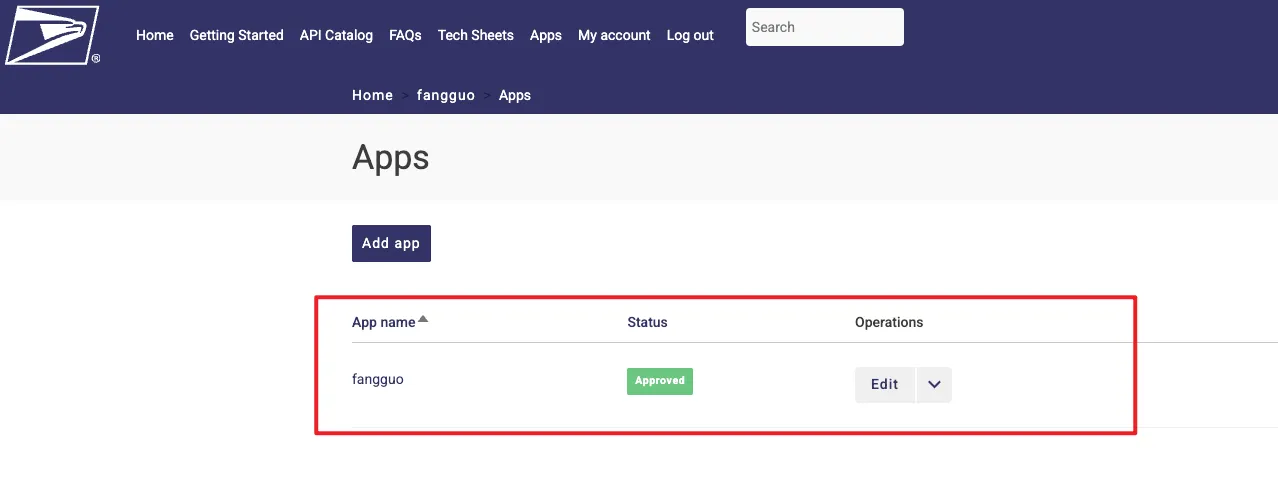Open Apps in the top navigation bar
Viewport: 1278px width, 492px height.
pyautogui.click(x=545, y=35)
